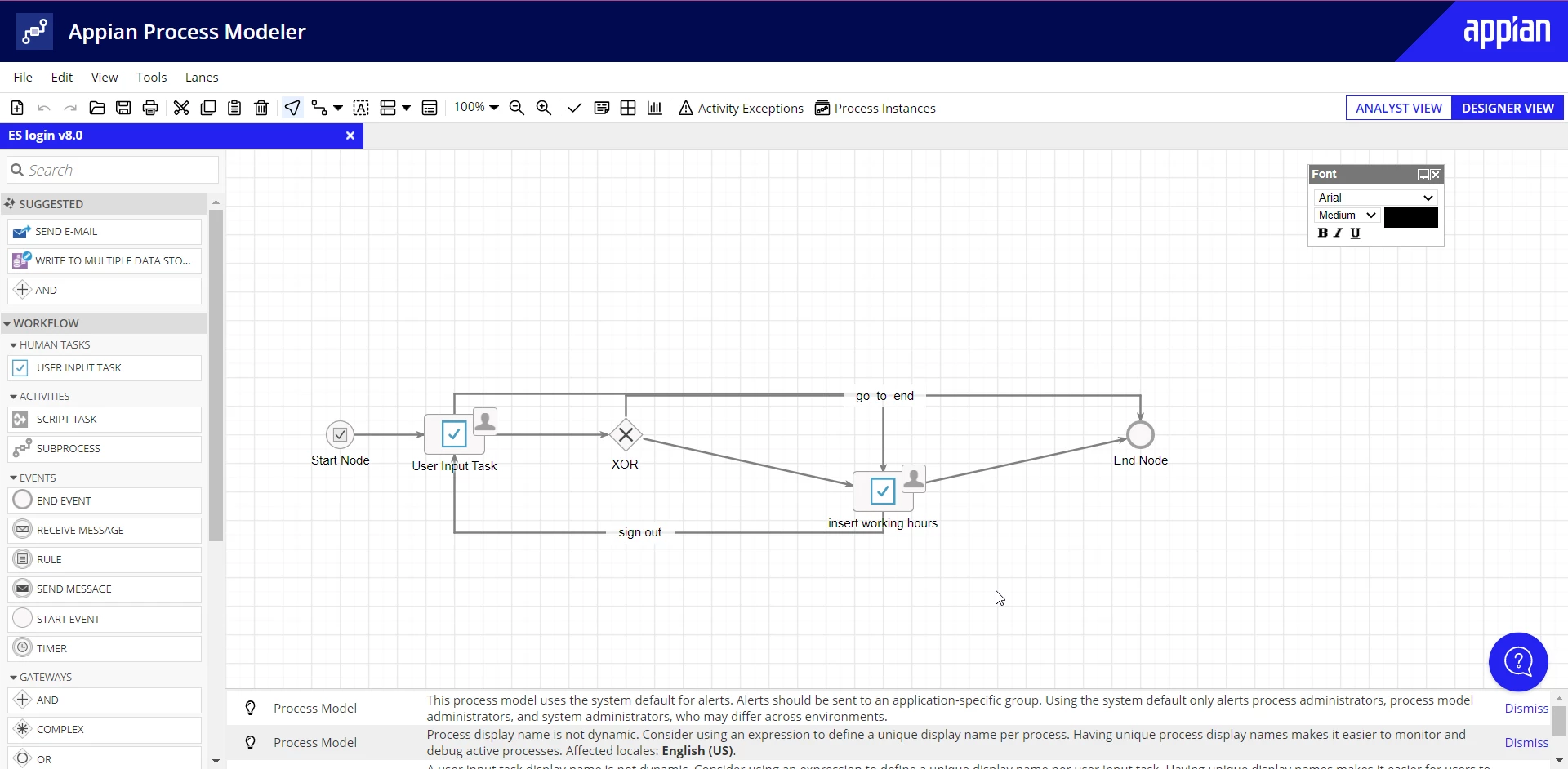Toggle italic in the Font panel
The width and height of the screenshot is (1568, 769).
(1339, 233)
